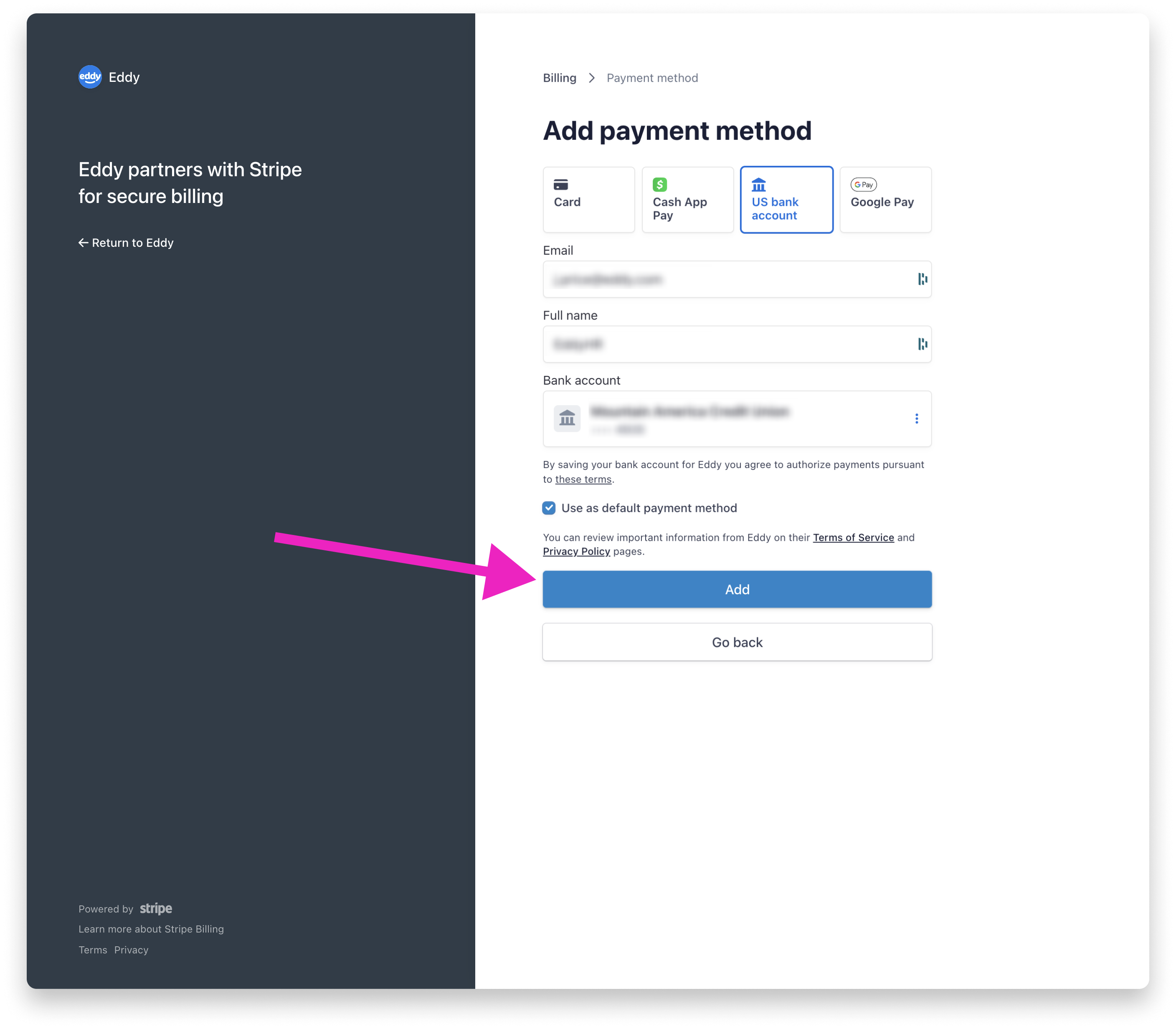Open the Privacy Policy link

pos(576,551)
